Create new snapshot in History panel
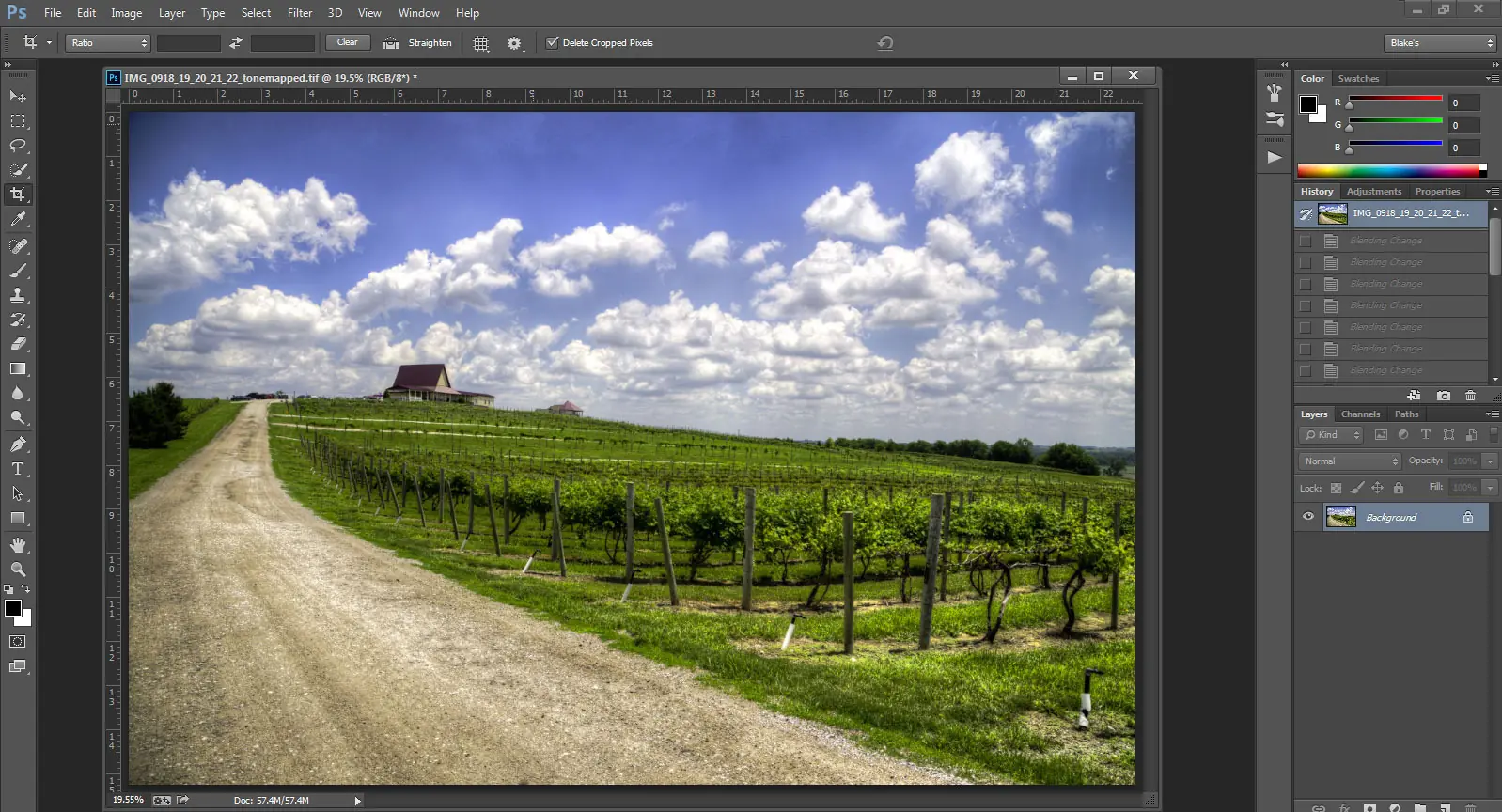Image resolution: width=1502 pixels, height=812 pixels. pyautogui.click(x=1444, y=396)
